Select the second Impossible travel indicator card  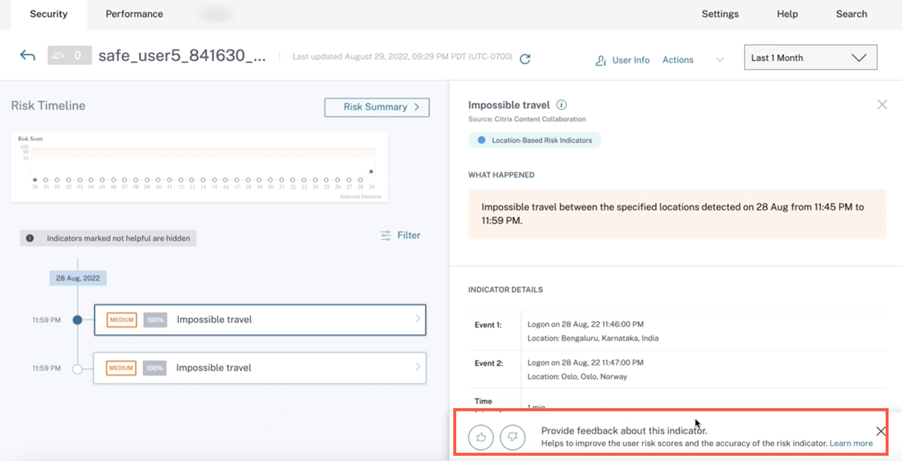(x=259, y=368)
